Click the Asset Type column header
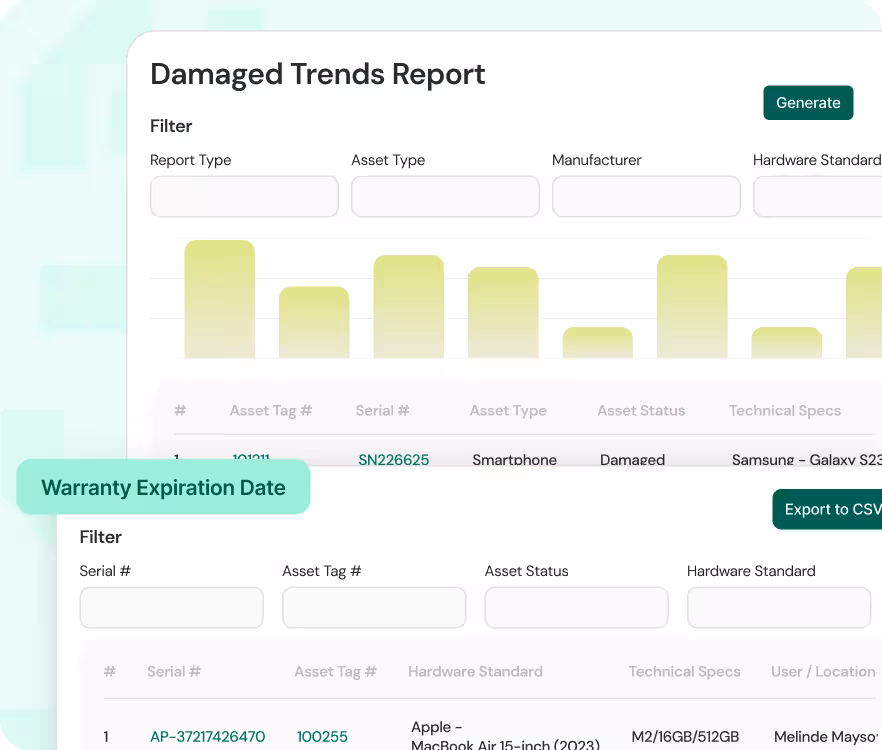The image size is (882, 750). click(508, 410)
